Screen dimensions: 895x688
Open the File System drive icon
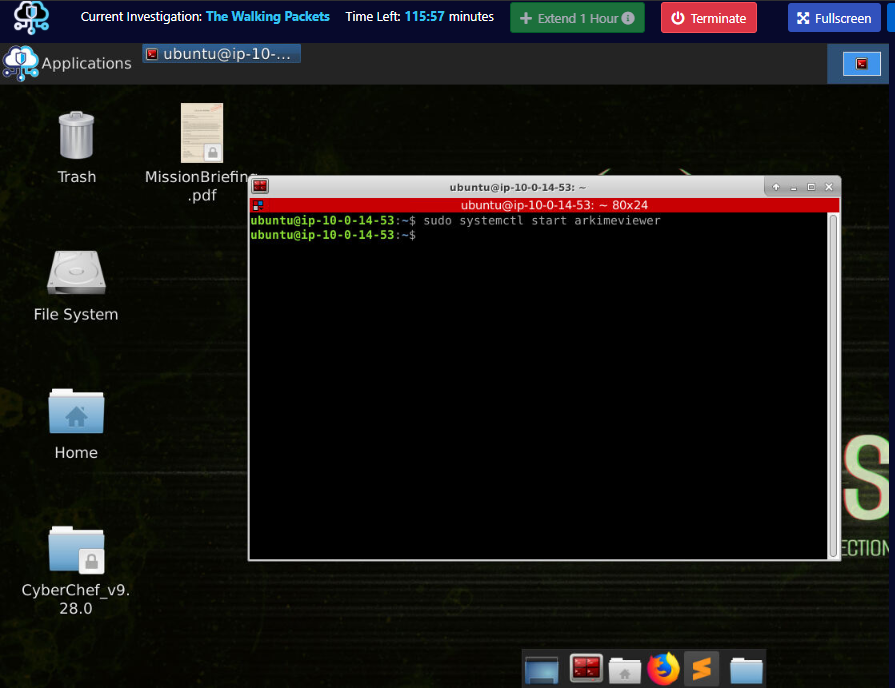click(76, 272)
